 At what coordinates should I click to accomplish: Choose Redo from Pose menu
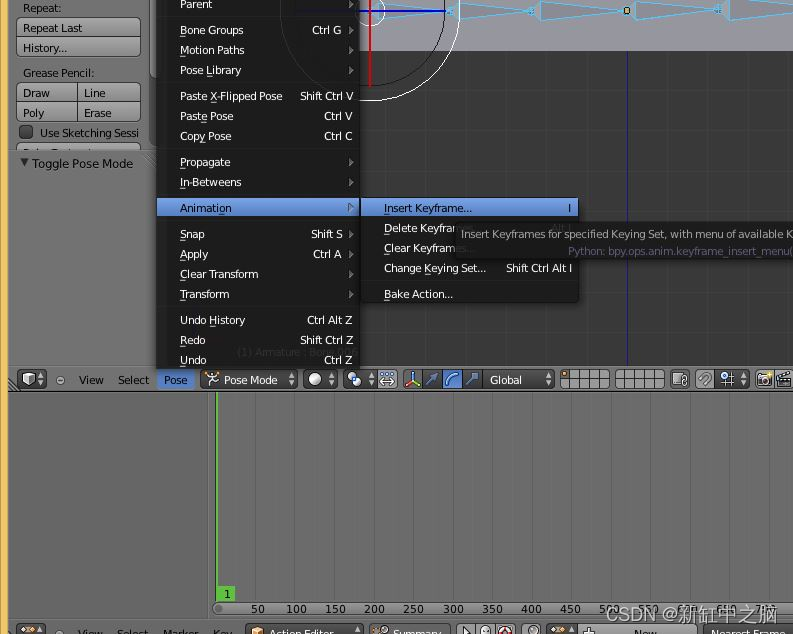(258, 340)
